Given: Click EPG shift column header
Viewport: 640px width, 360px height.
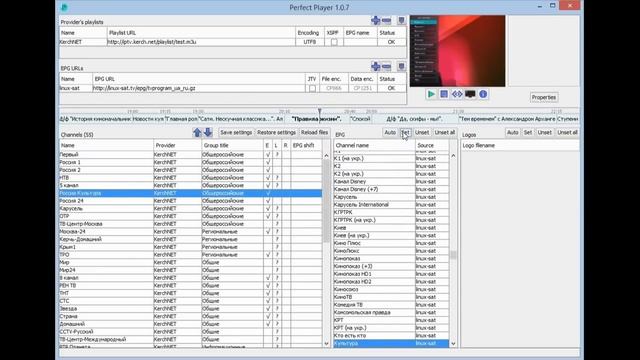Looking at the screenshot, I should tap(306, 145).
